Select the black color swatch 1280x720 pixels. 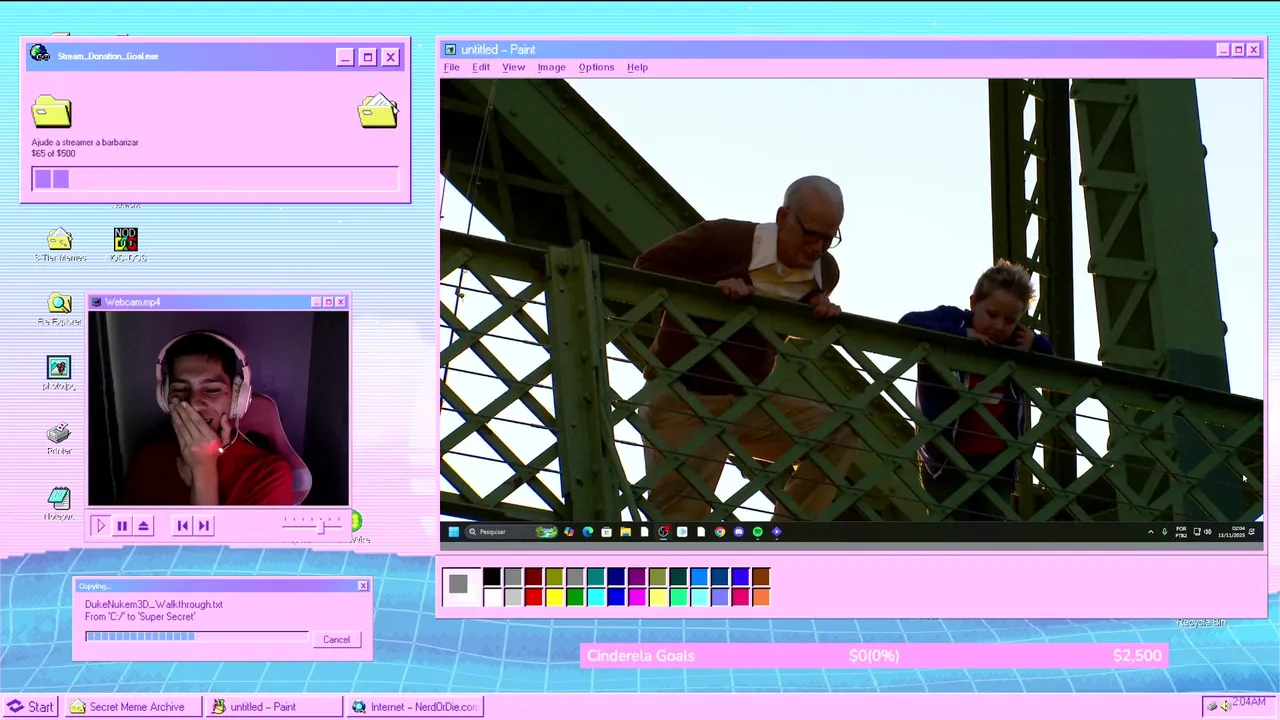(x=492, y=577)
